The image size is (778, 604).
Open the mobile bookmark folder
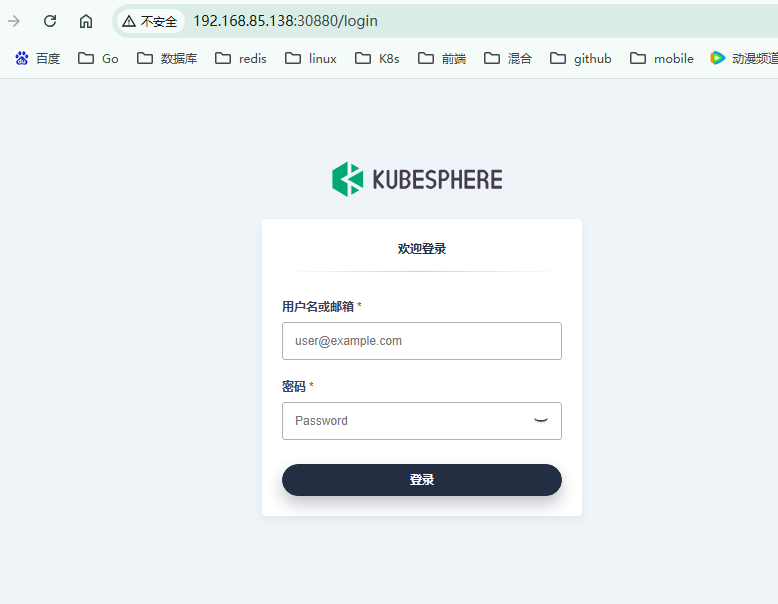click(x=662, y=59)
